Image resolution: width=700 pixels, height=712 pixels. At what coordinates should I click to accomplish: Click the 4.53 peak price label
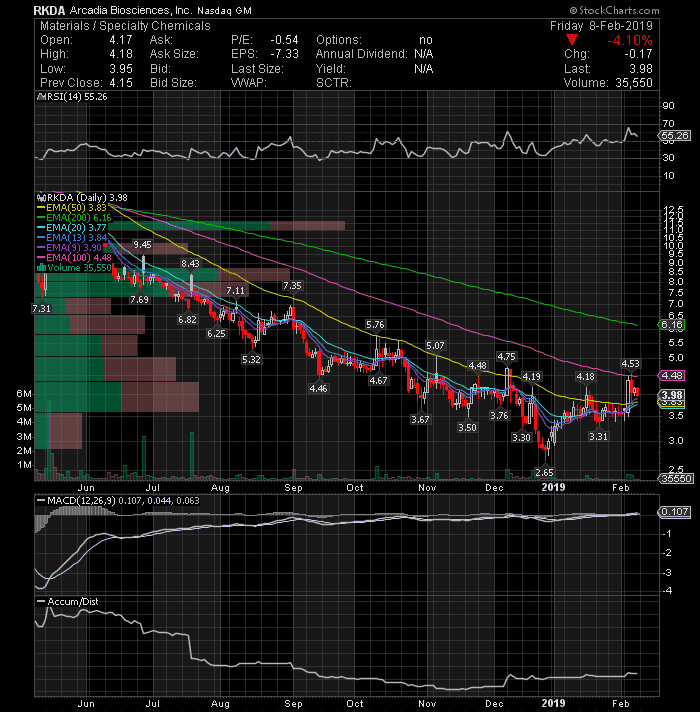coord(630,363)
